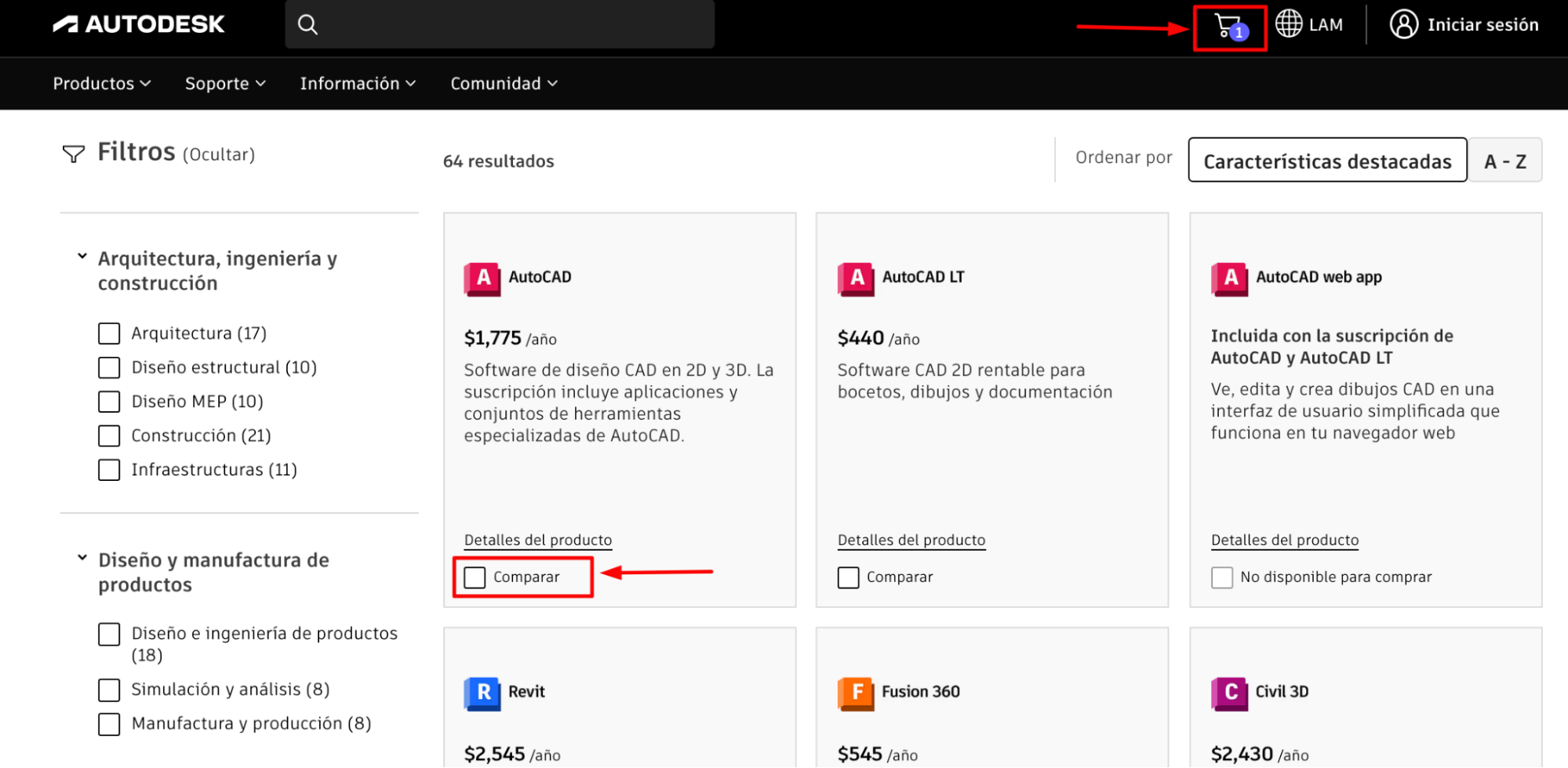Click the Autodesk logo

[139, 24]
